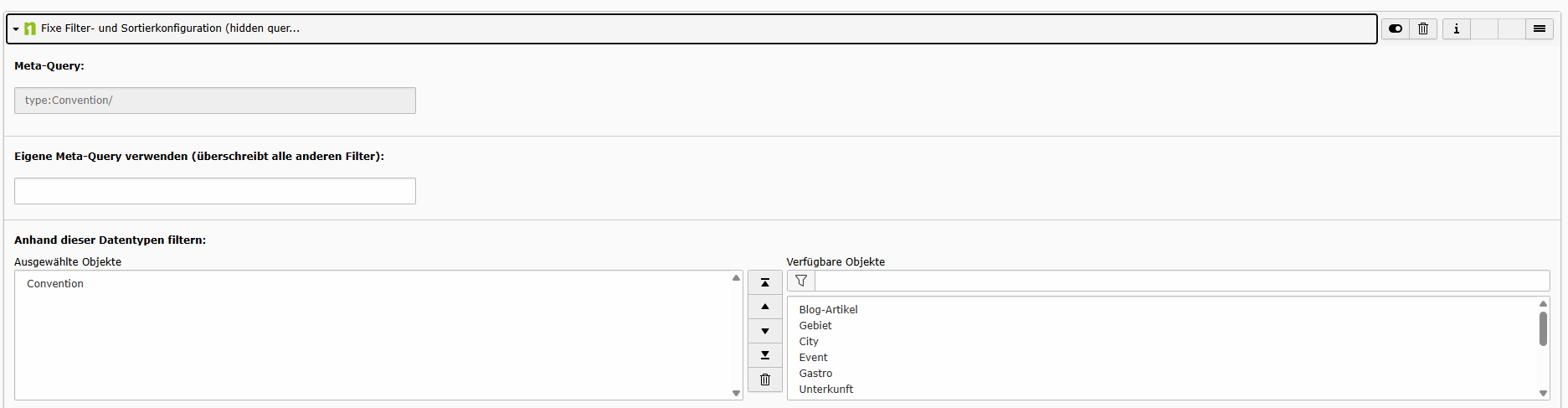This screenshot has height=408, width=1568.
Task: Click the Eigene Meta-Query input field
Action: pos(215,191)
